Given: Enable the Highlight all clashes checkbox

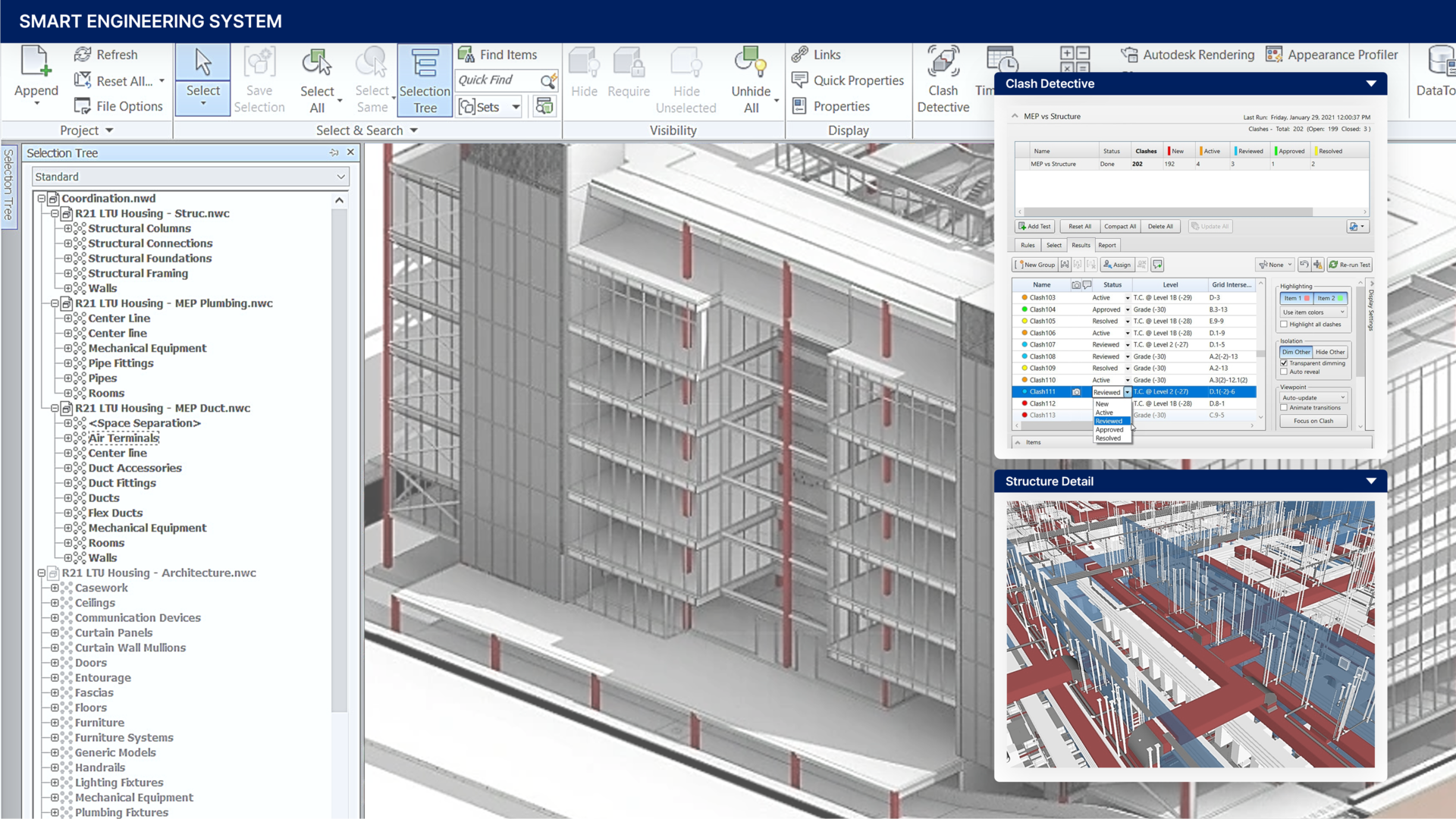Looking at the screenshot, I should pyautogui.click(x=1282, y=324).
